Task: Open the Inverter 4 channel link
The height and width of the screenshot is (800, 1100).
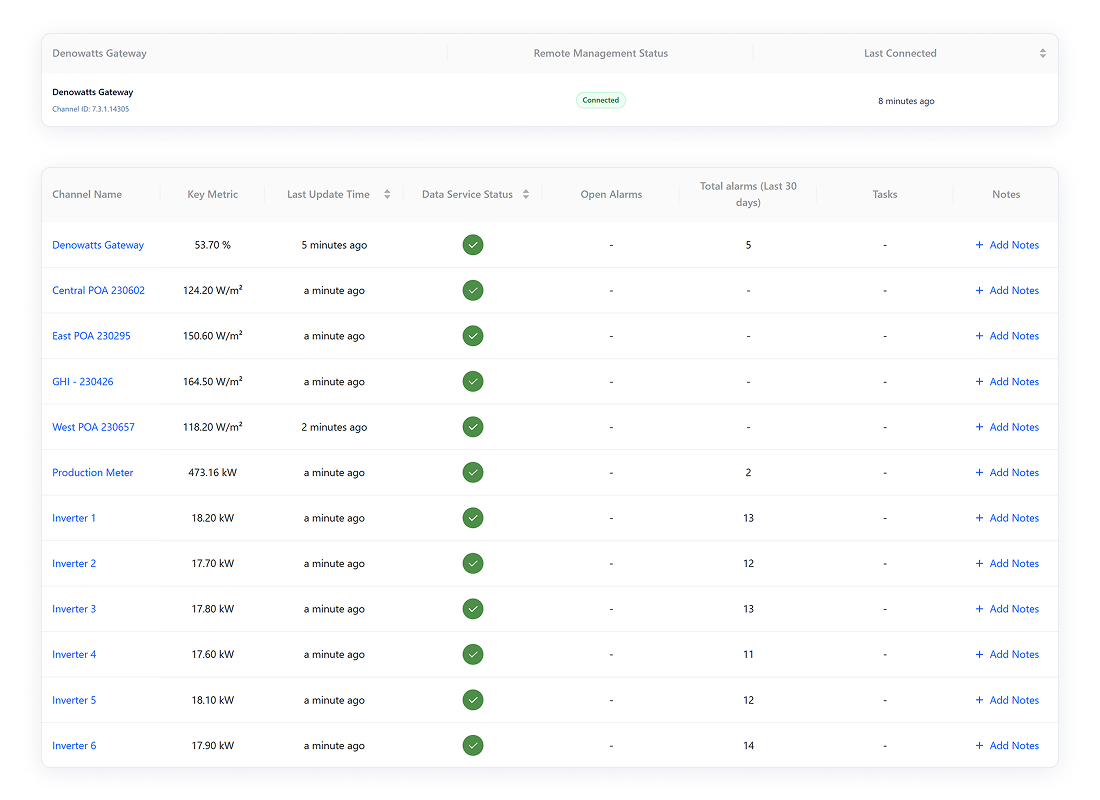Action: [74, 655]
